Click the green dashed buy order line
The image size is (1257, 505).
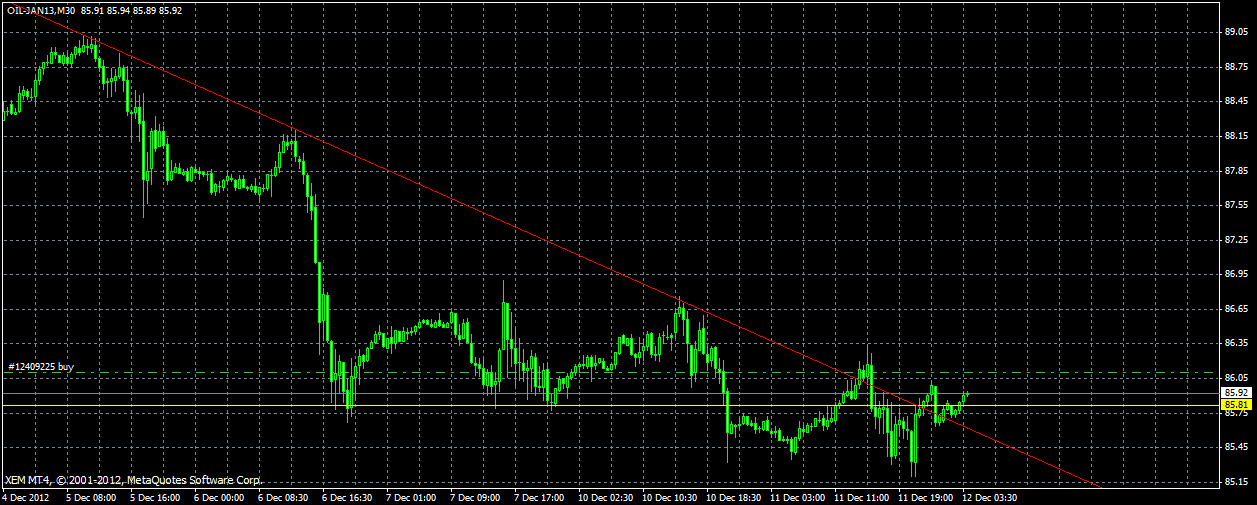pyautogui.click(x=610, y=373)
